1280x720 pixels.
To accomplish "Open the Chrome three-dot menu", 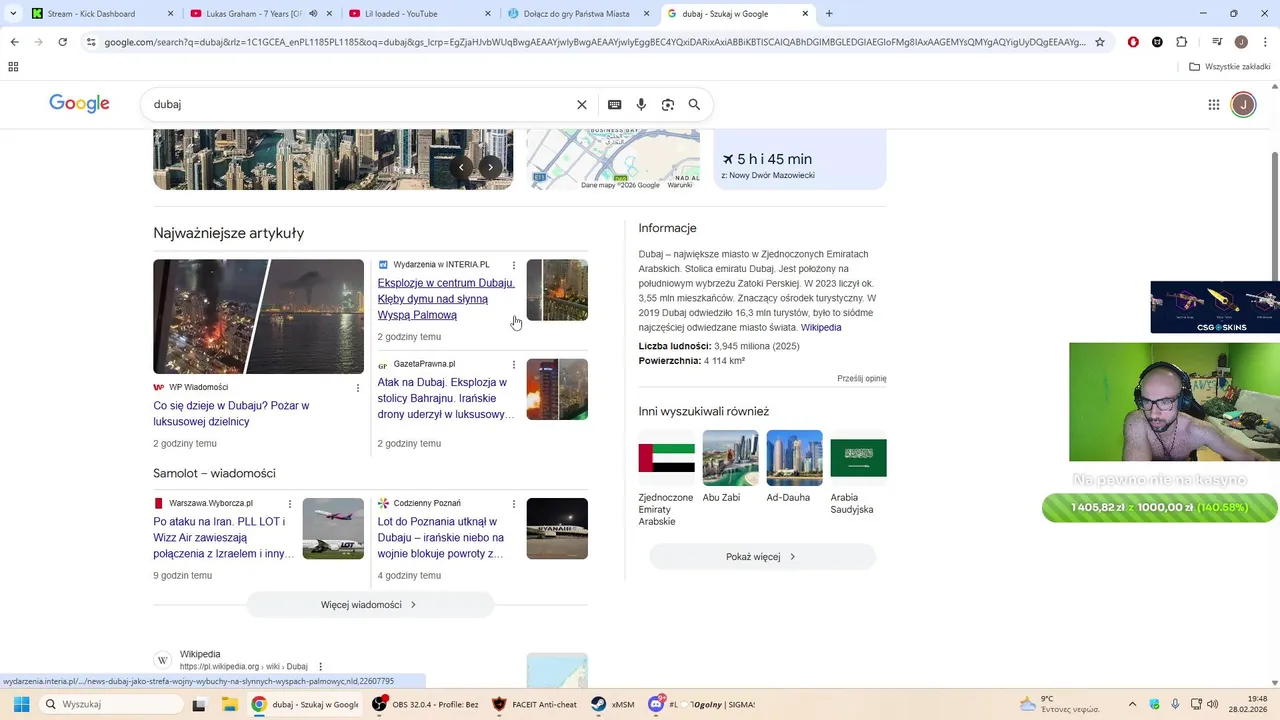I will [1265, 42].
